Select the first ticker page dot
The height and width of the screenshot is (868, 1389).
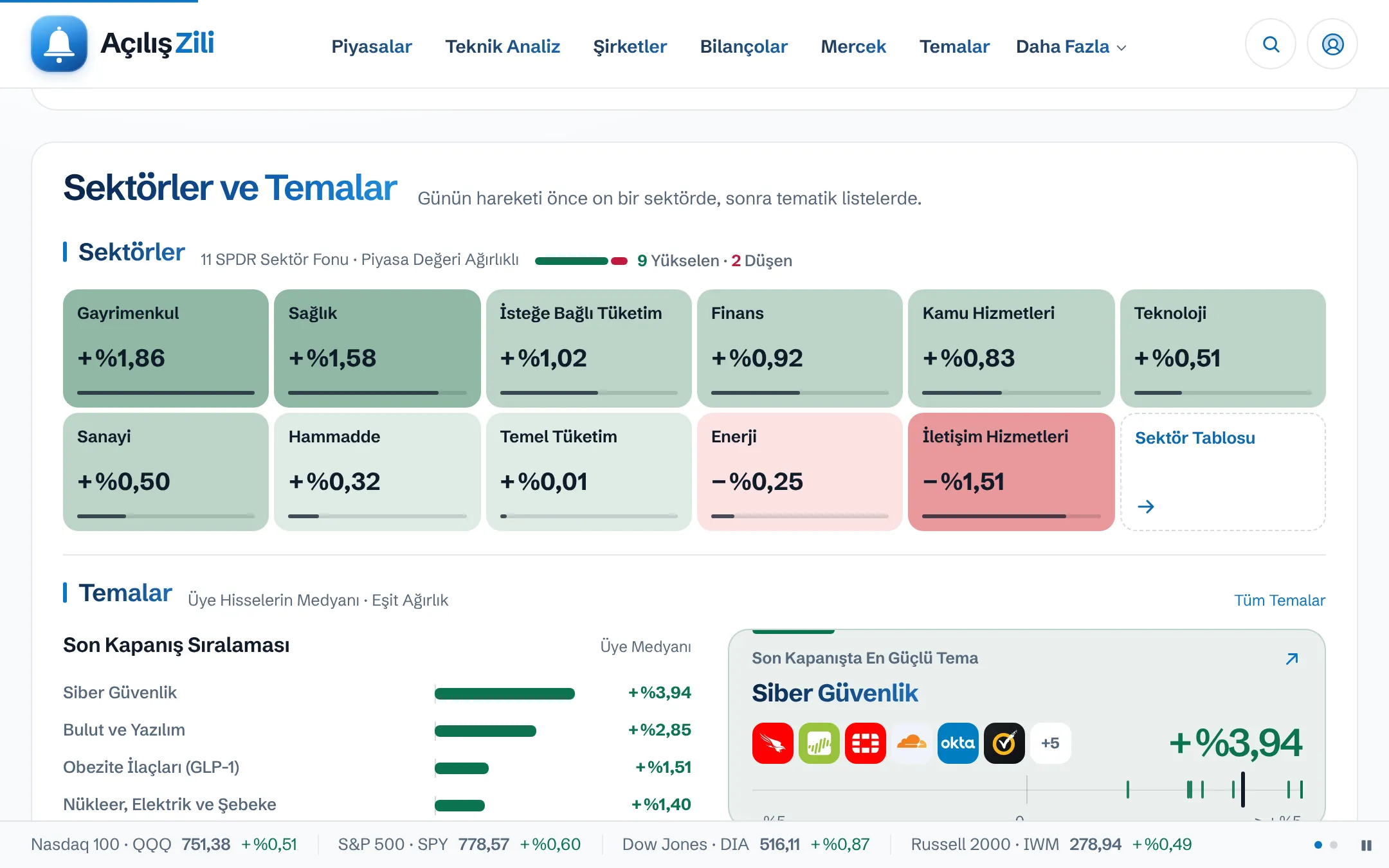pos(1318,845)
